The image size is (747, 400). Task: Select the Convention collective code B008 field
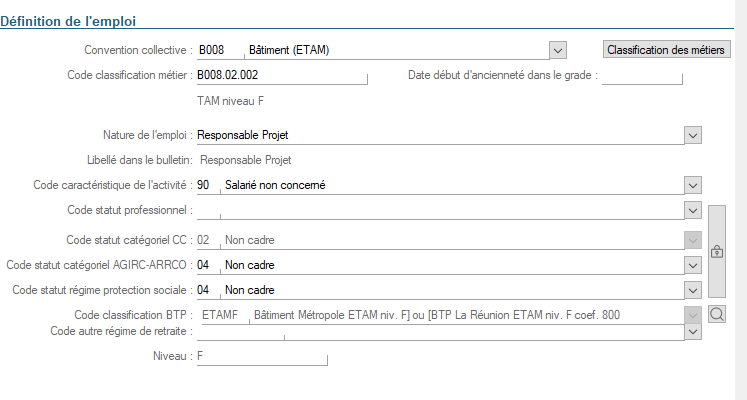(x=220, y=50)
